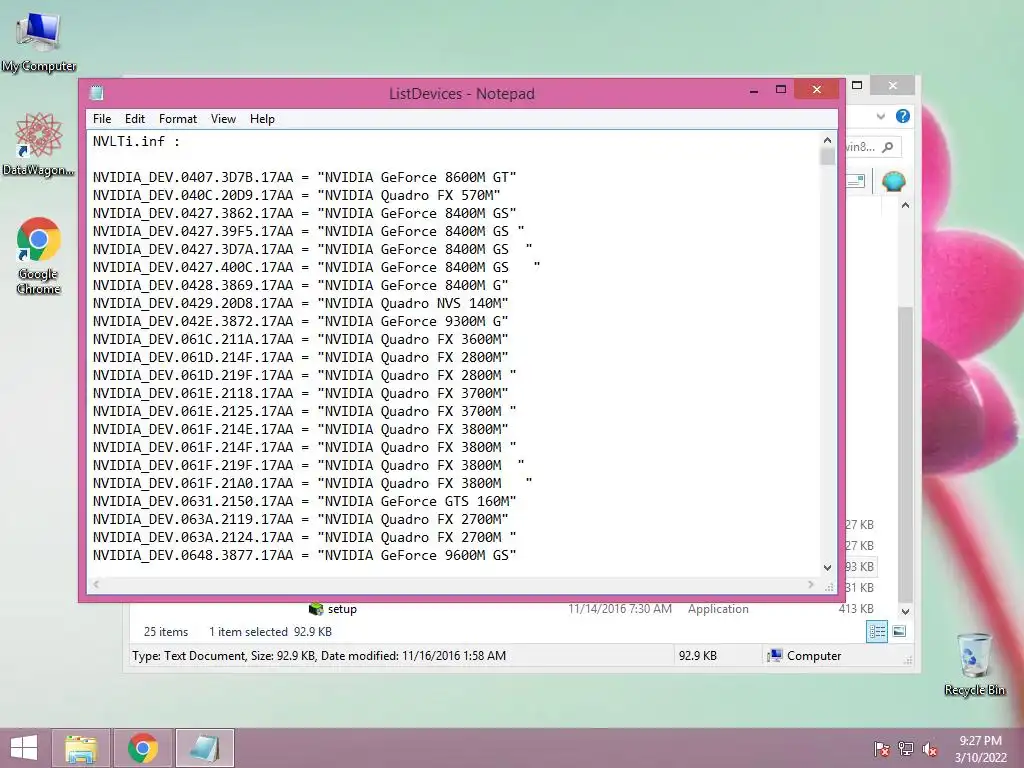Open the Edit menu in Notepad

pos(135,119)
